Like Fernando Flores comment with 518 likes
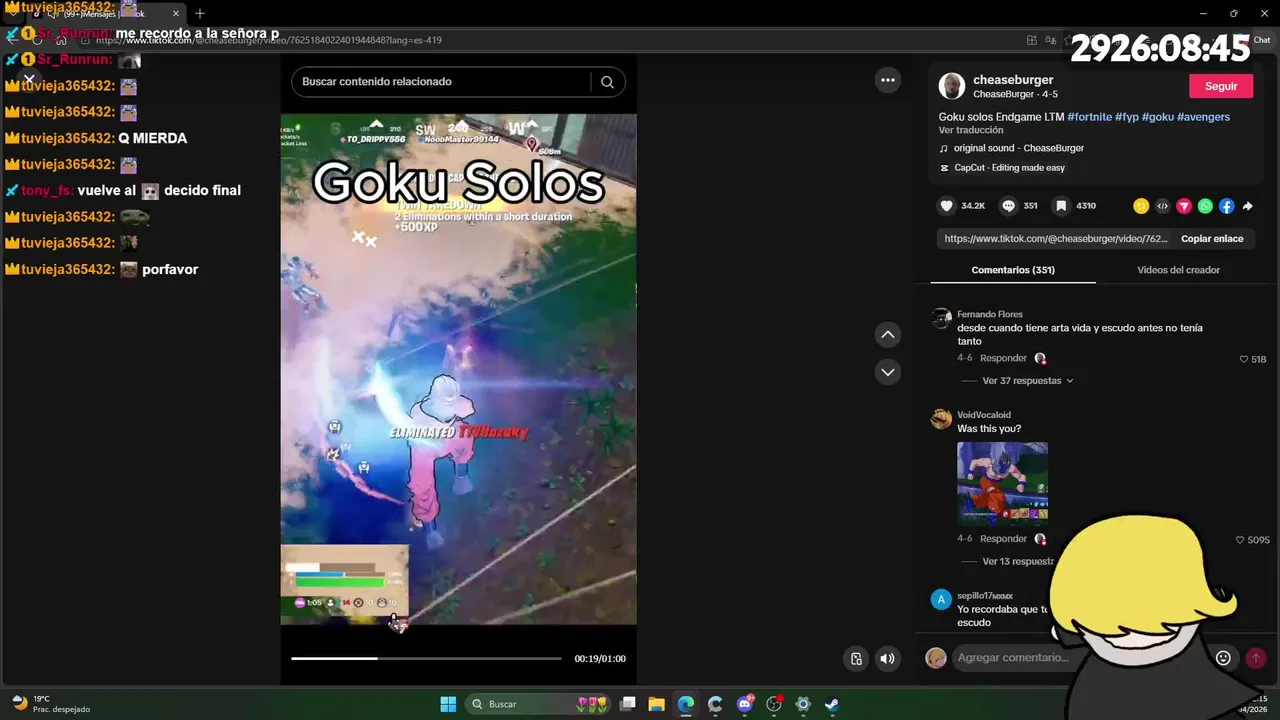The height and width of the screenshot is (720, 1280). 1244,359
